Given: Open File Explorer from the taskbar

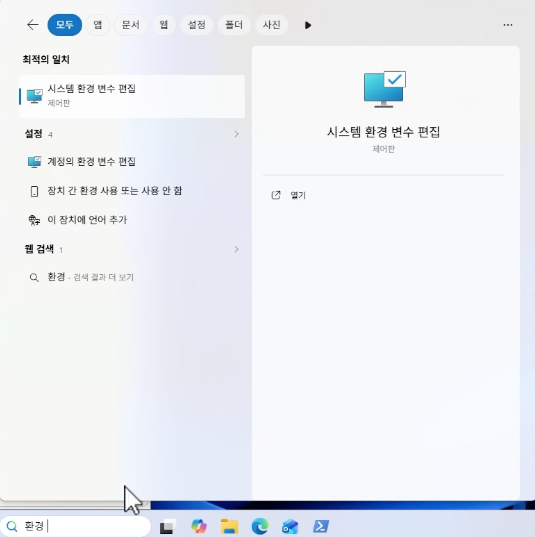Looking at the screenshot, I should [229, 526].
